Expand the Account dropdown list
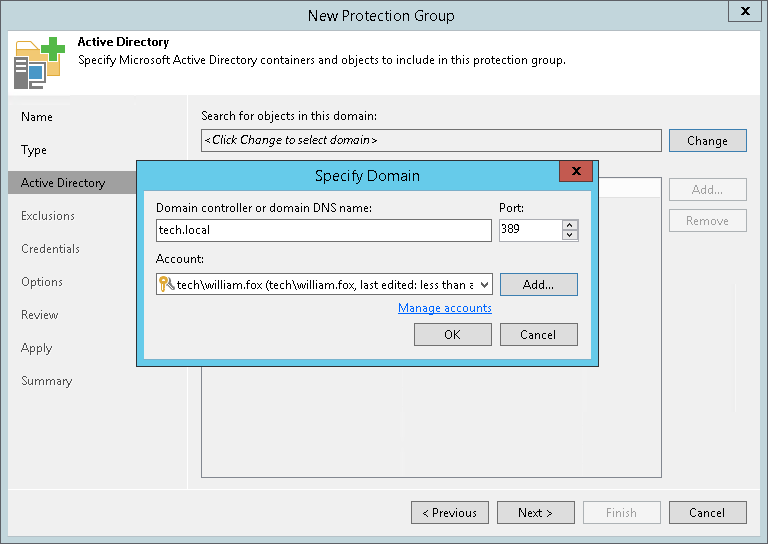768x544 pixels. click(x=485, y=284)
